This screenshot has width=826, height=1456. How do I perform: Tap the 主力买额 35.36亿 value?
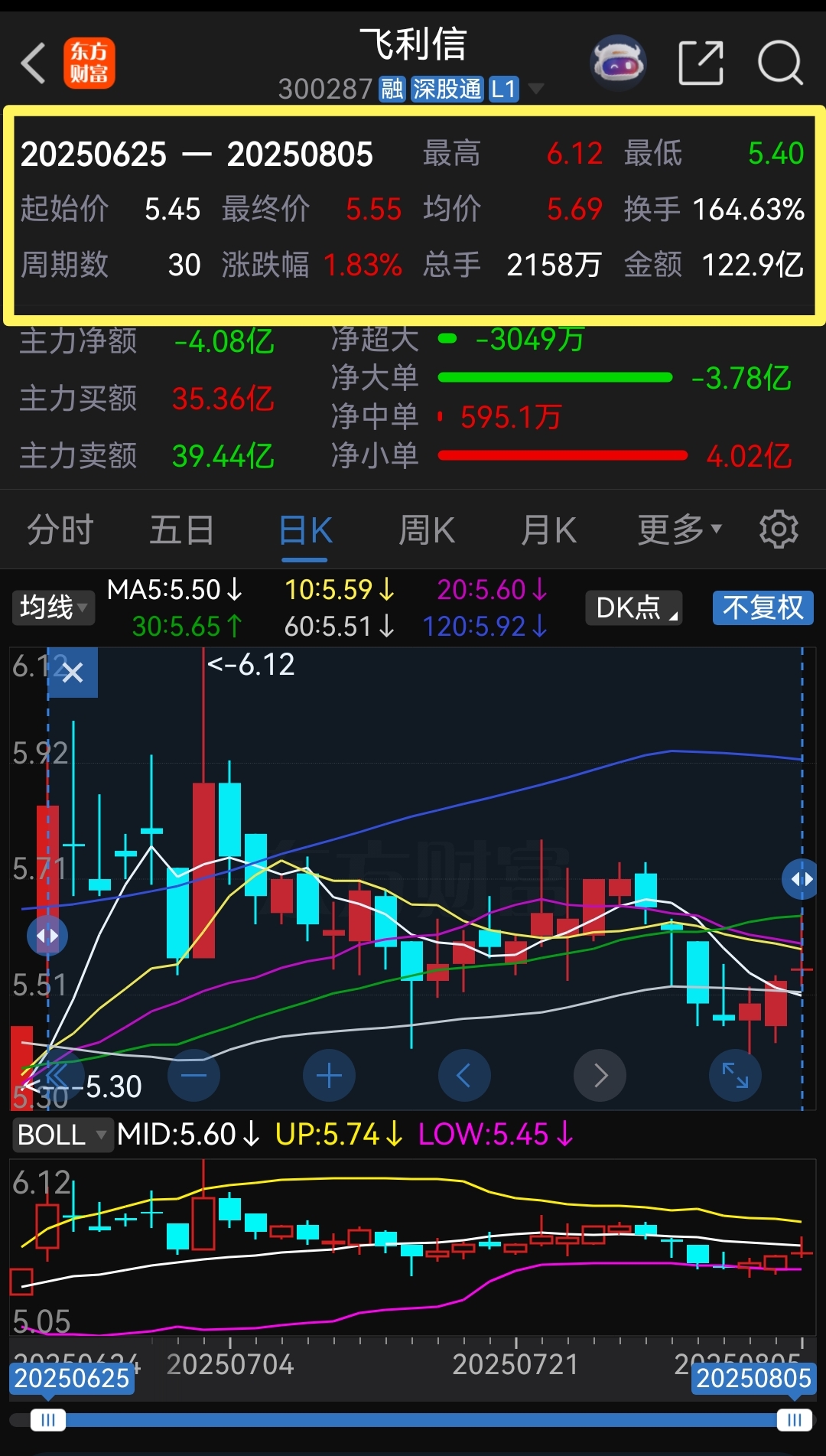tap(223, 399)
